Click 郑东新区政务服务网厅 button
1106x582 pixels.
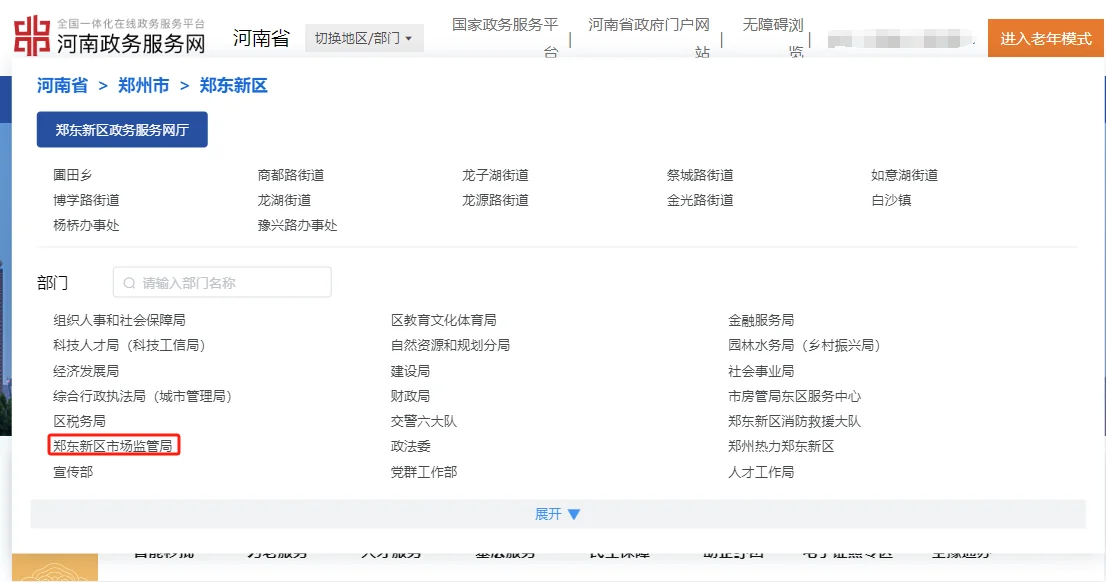point(122,130)
